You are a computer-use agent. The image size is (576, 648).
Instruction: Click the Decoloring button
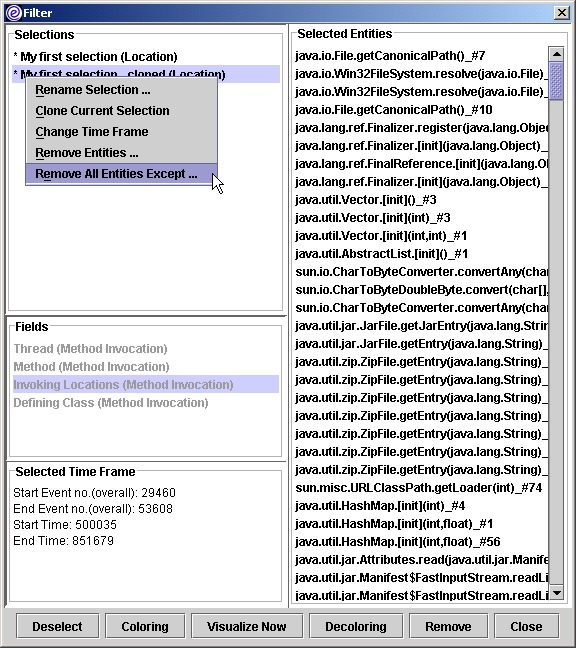(x=356, y=627)
